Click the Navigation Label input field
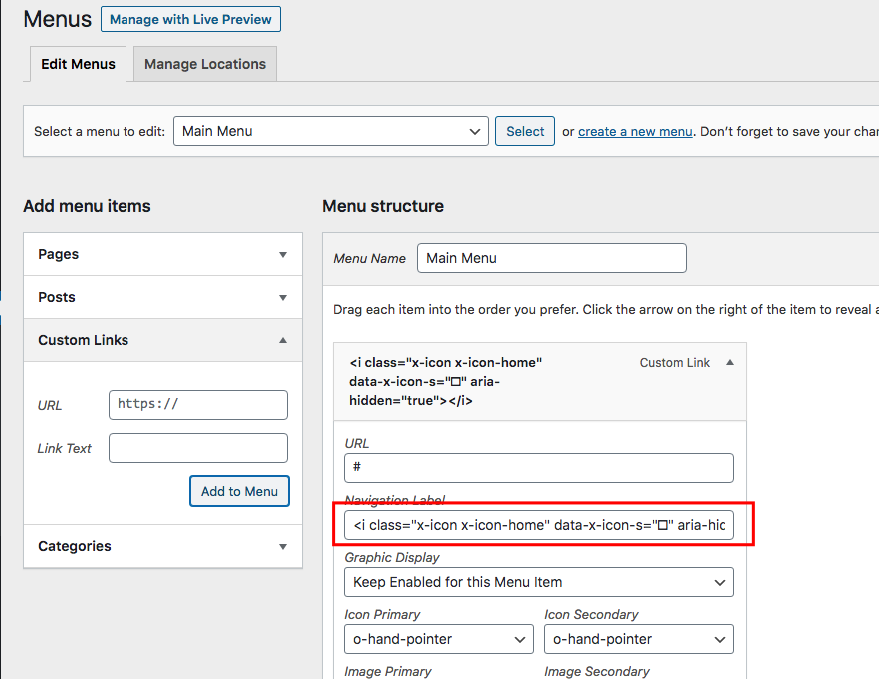This screenshot has height=679, width=879. 539,525
